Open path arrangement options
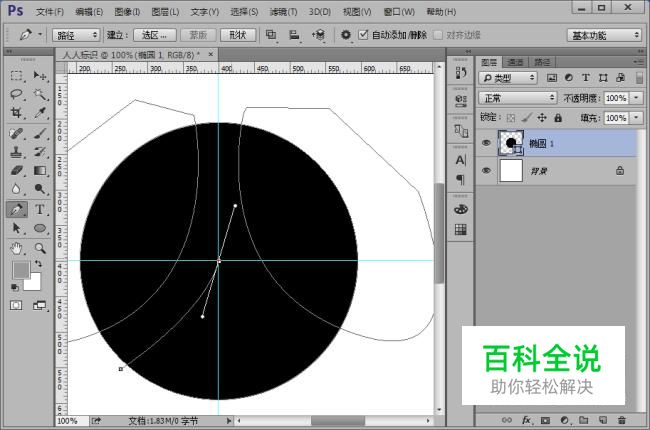Screen dimensions: 650x430 pos(318,35)
